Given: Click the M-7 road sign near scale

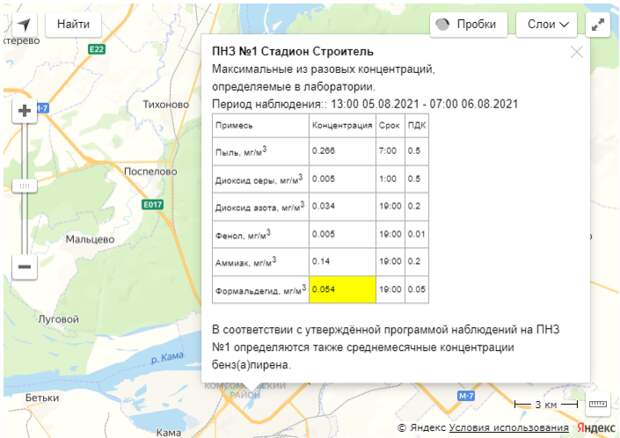Looking at the screenshot, I should 466,397.
